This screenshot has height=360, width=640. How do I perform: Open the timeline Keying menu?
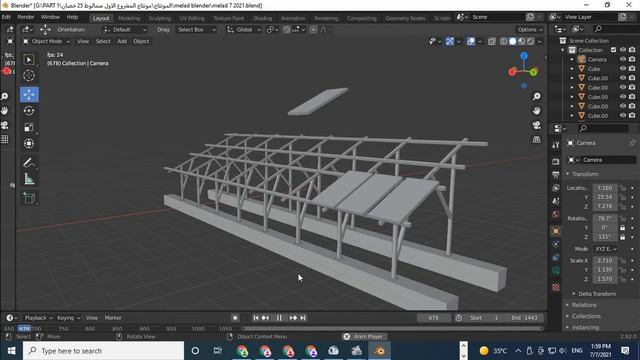click(68, 318)
